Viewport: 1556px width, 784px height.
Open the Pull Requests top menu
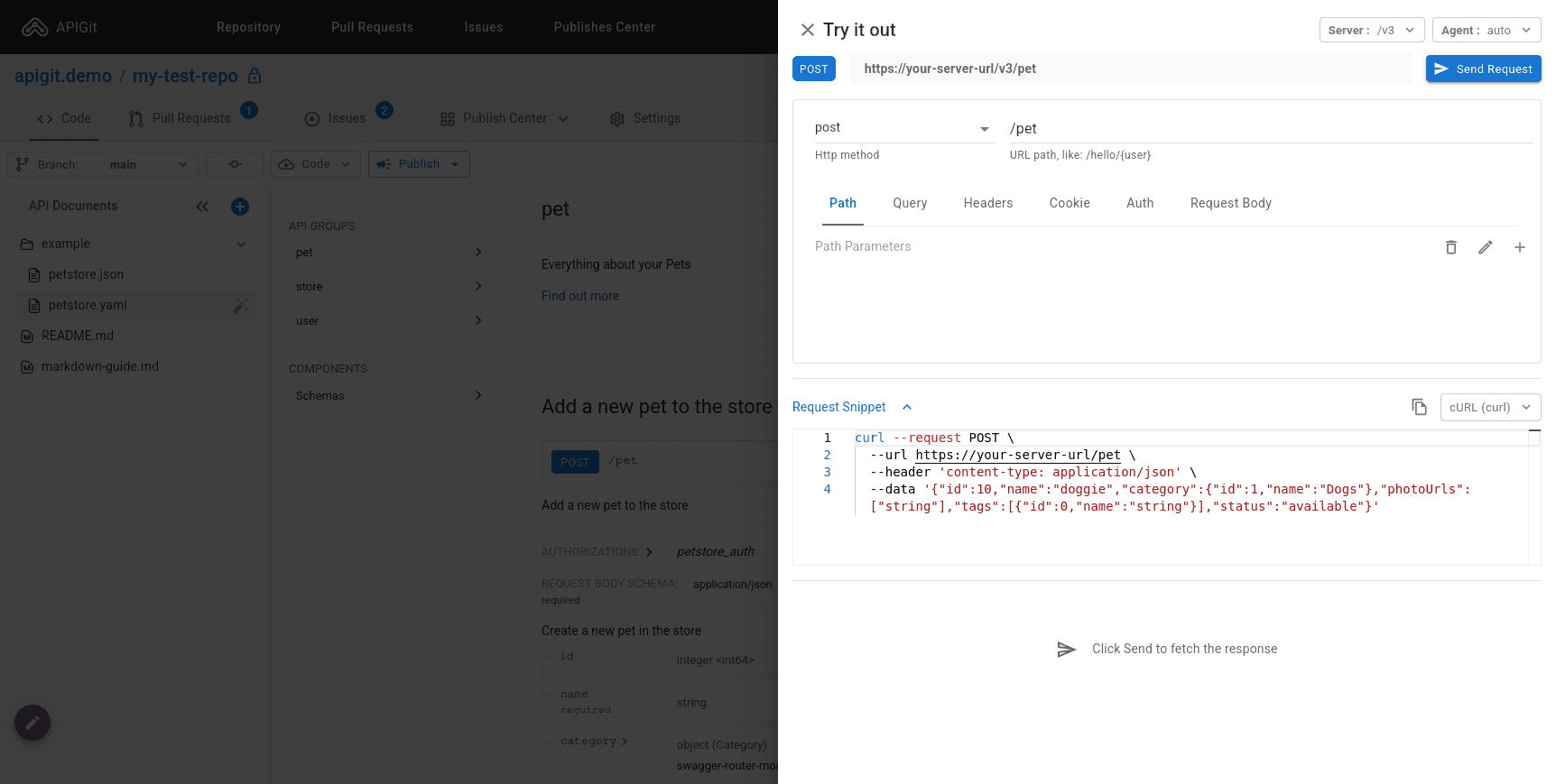[x=372, y=27]
